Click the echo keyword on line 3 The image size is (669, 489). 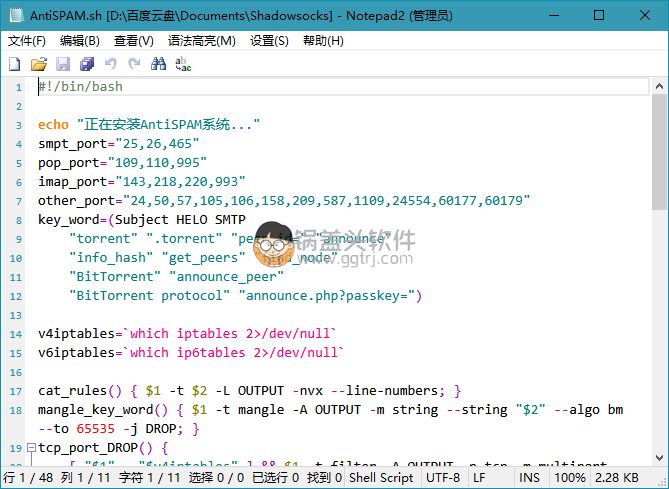(53, 125)
